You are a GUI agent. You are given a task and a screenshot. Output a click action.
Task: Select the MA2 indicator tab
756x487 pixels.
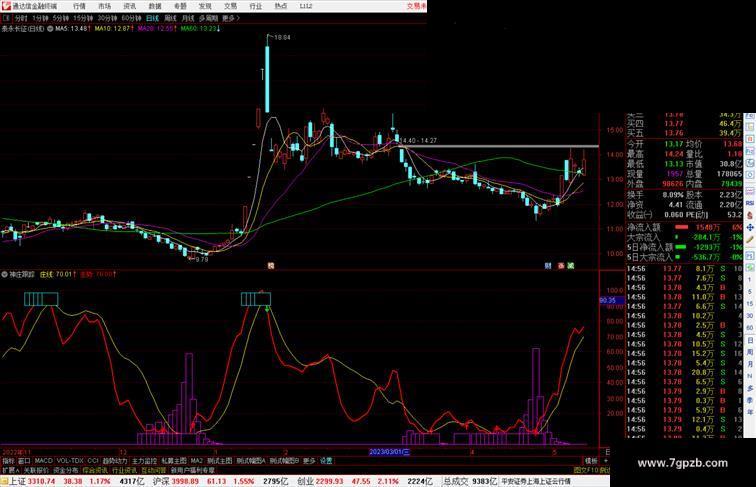196,461
